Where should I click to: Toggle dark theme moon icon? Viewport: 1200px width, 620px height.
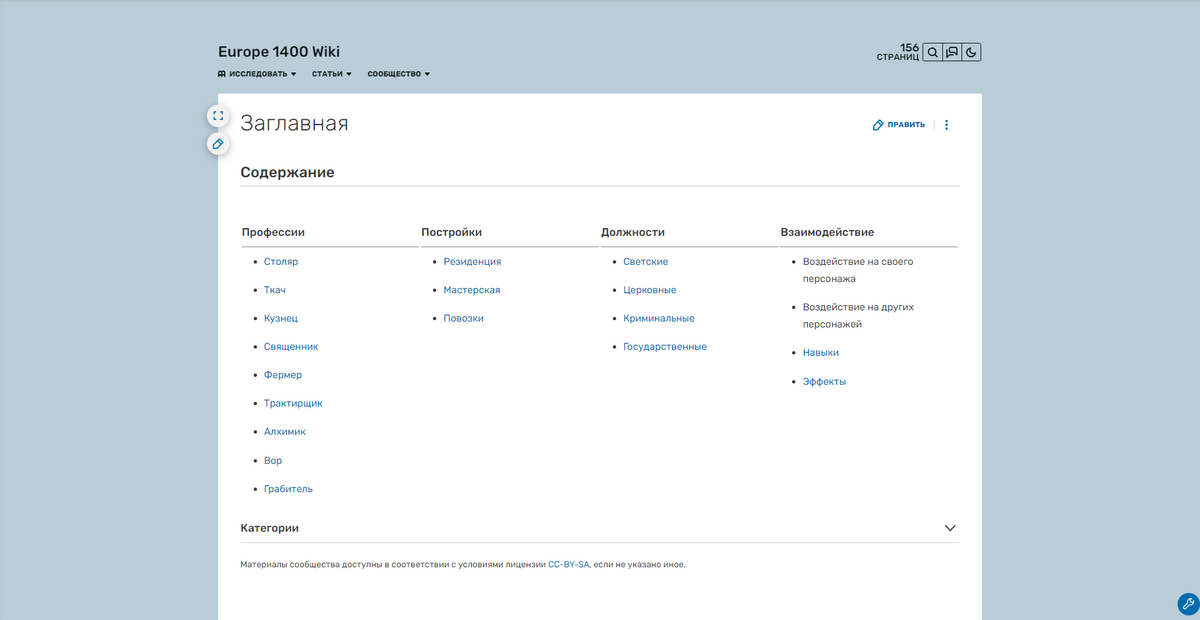point(971,52)
